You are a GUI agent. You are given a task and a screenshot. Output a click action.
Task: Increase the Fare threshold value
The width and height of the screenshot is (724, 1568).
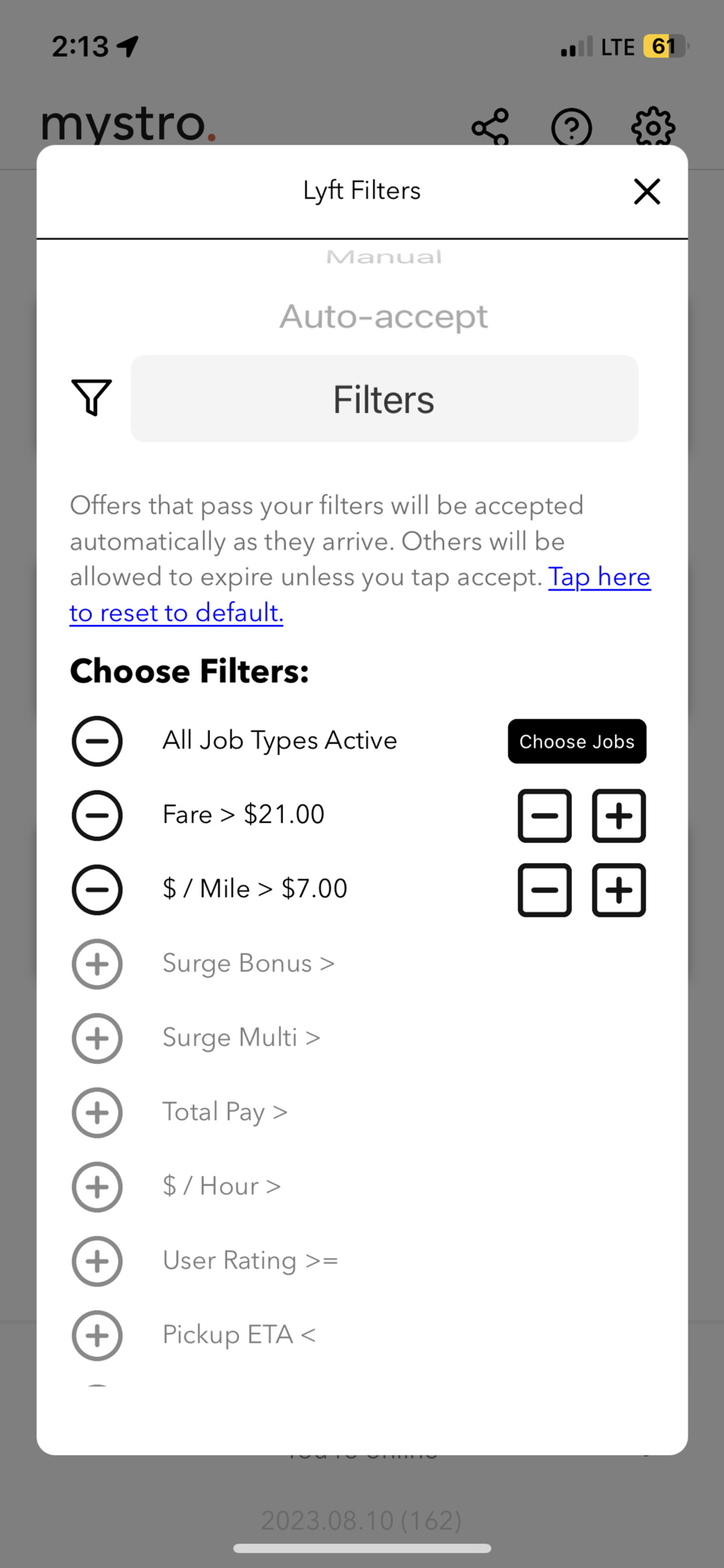pyautogui.click(x=618, y=815)
